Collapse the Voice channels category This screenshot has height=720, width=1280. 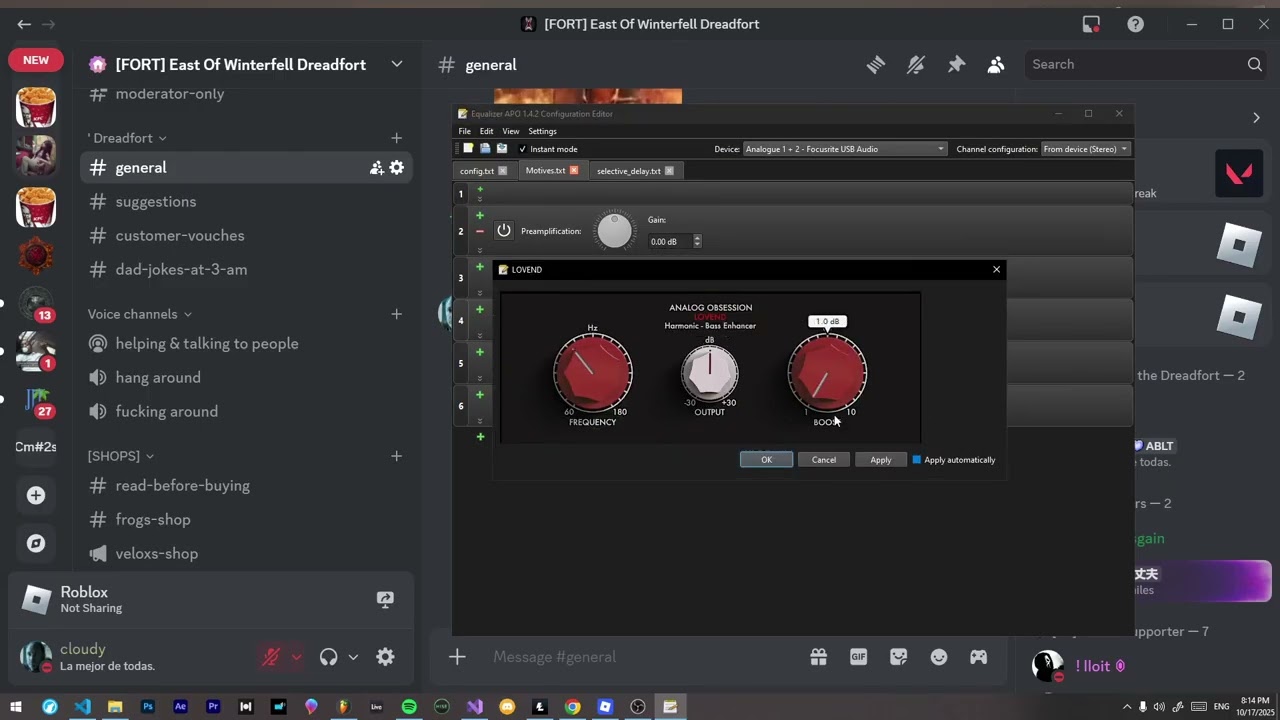tap(140, 314)
